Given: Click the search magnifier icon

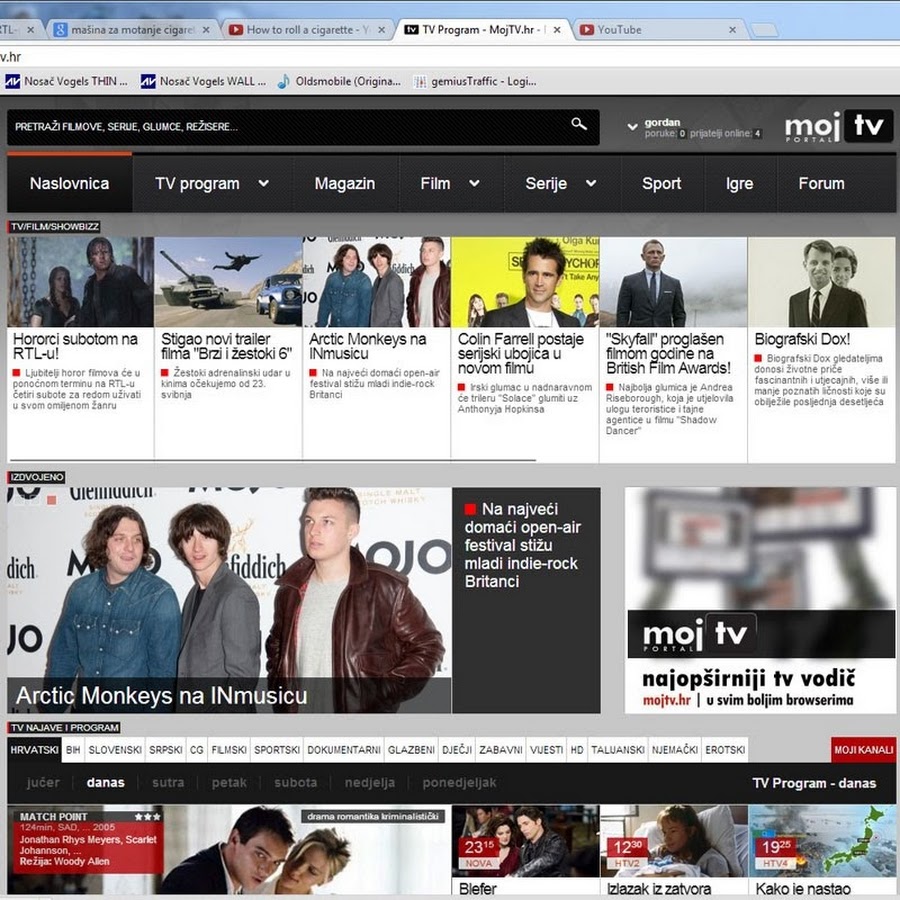Looking at the screenshot, I should click(x=579, y=123).
